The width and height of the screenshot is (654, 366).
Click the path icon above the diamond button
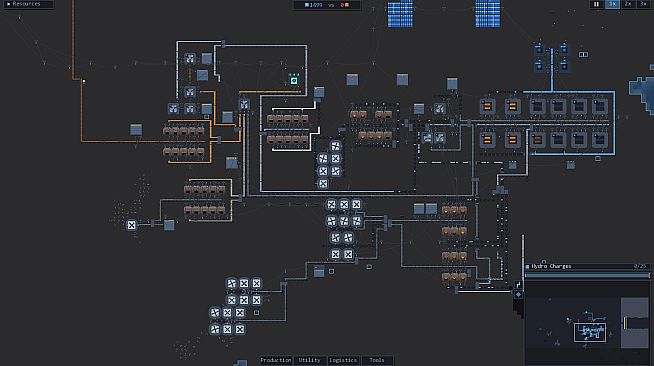click(518, 284)
